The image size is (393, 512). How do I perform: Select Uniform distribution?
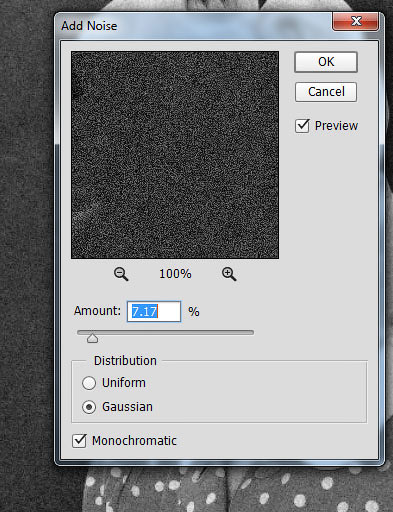pos(89,383)
